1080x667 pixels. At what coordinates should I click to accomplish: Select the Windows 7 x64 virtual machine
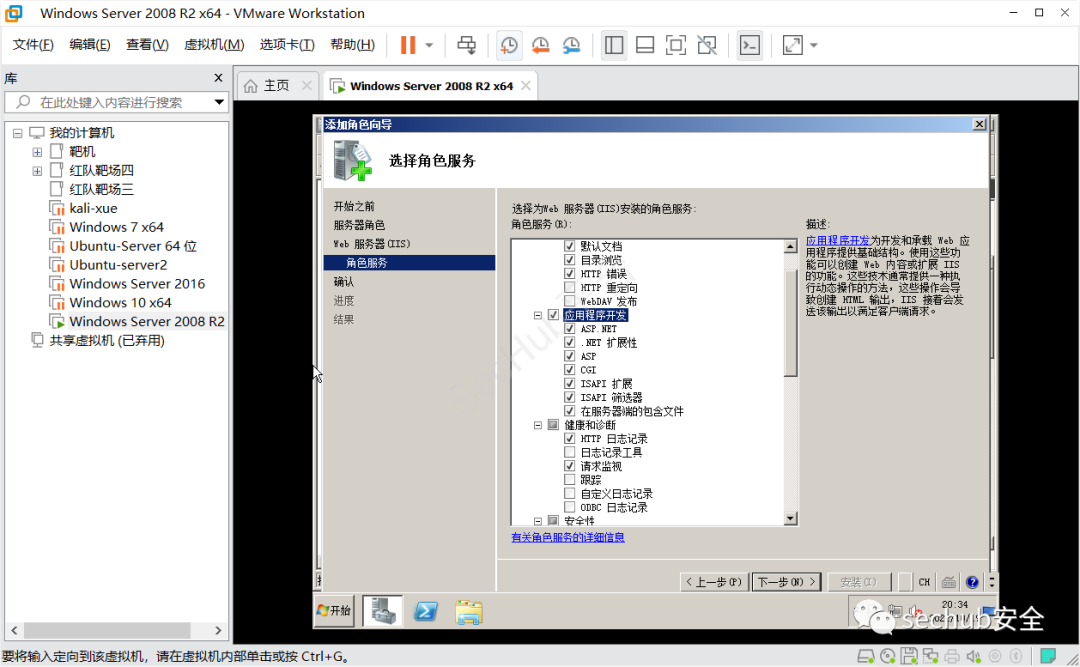[116, 227]
